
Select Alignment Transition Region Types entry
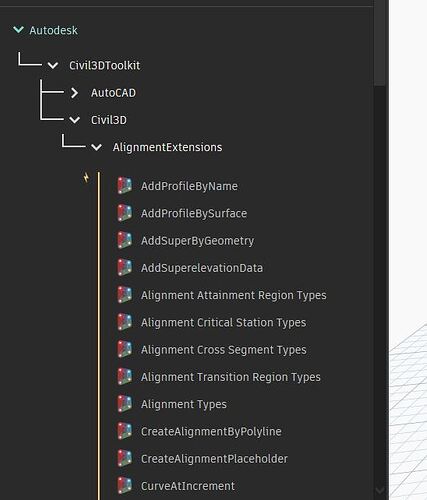[x=230, y=377]
